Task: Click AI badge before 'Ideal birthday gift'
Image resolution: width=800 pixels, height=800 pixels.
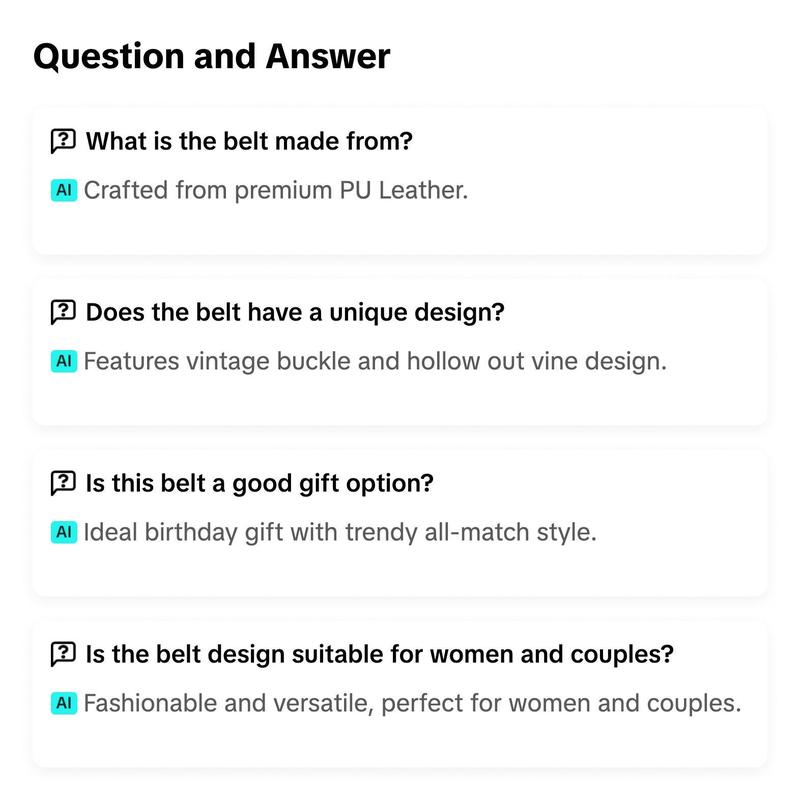Action: pos(64,532)
